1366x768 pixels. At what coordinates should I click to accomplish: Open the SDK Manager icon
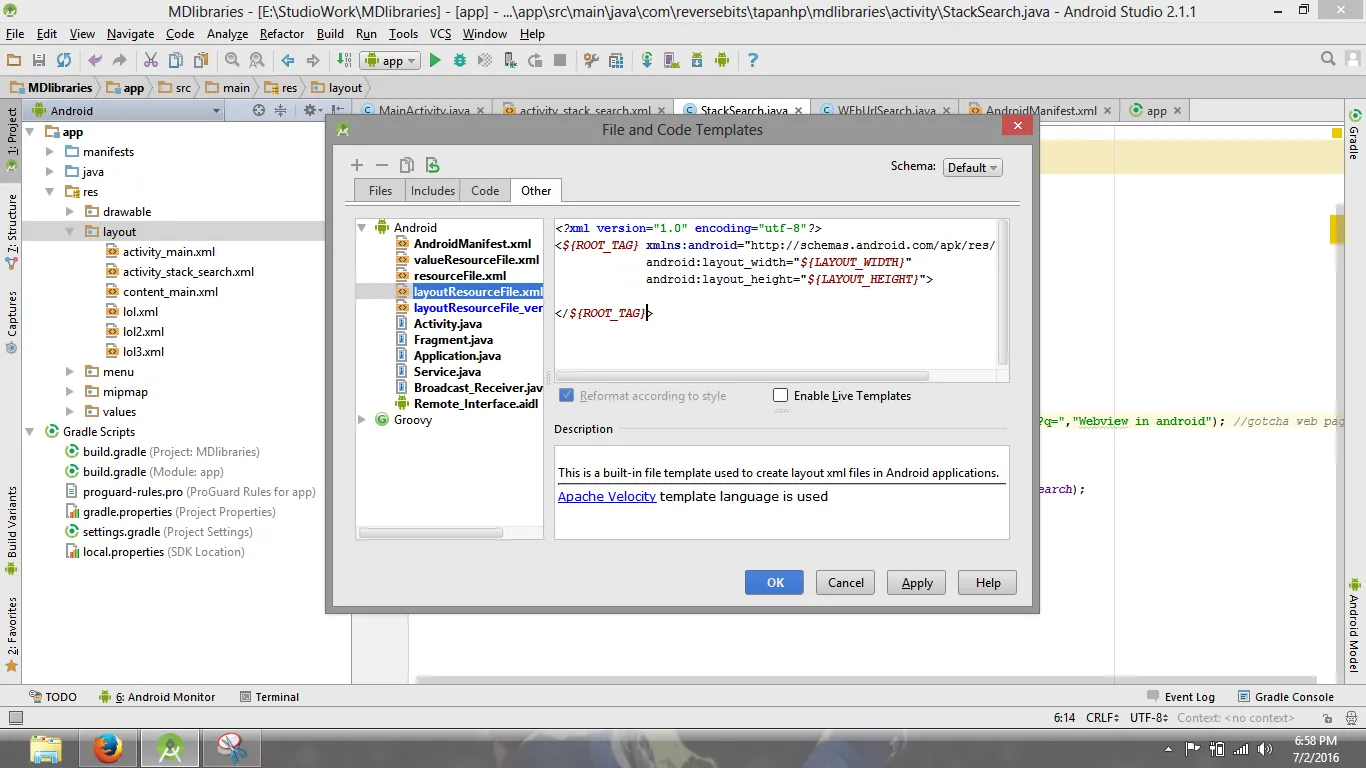(x=697, y=60)
